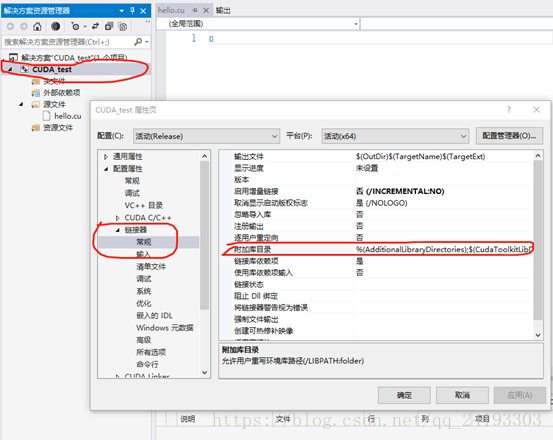This screenshot has width=553, height=440.
Task: Open the Solution Explorer window options arrow
Action: [x=122, y=11]
